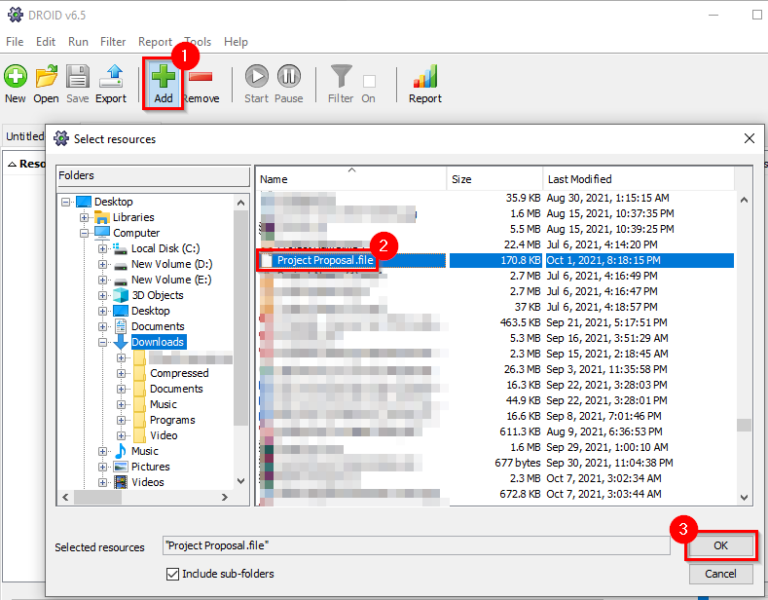Click OK to confirm selected resources
Screen dimensions: 768x600
[x=720, y=546]
